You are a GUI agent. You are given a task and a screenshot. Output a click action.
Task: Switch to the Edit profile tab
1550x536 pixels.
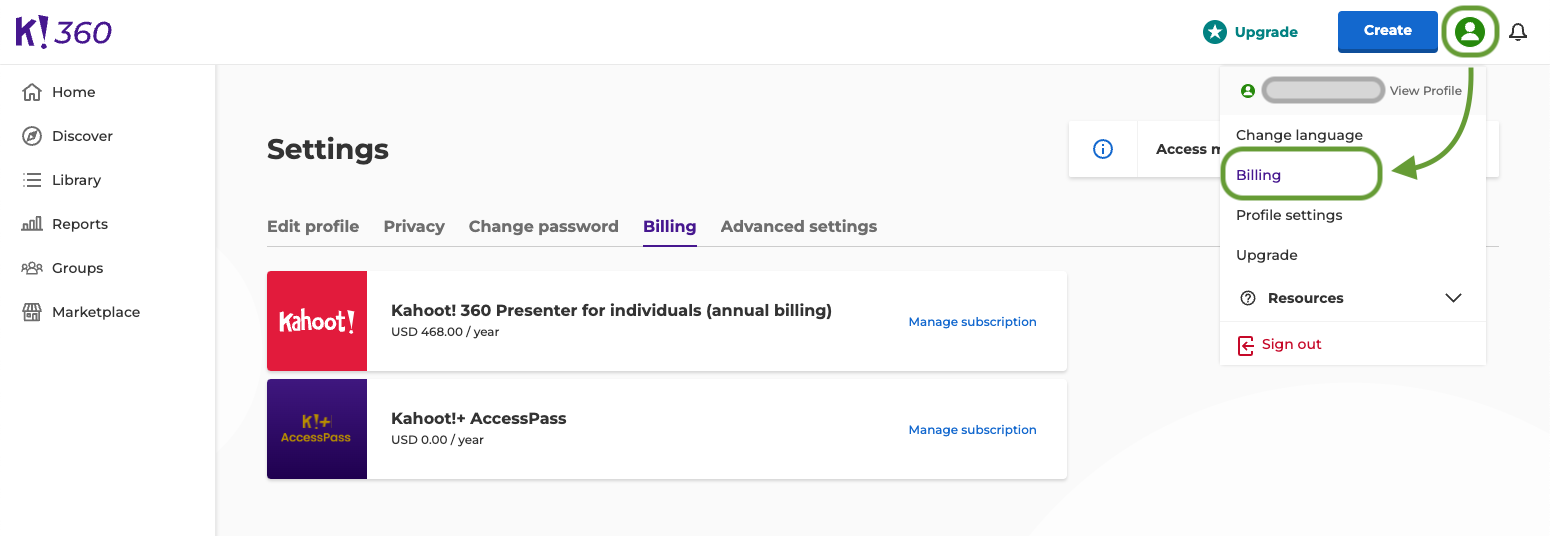(312, 226)
